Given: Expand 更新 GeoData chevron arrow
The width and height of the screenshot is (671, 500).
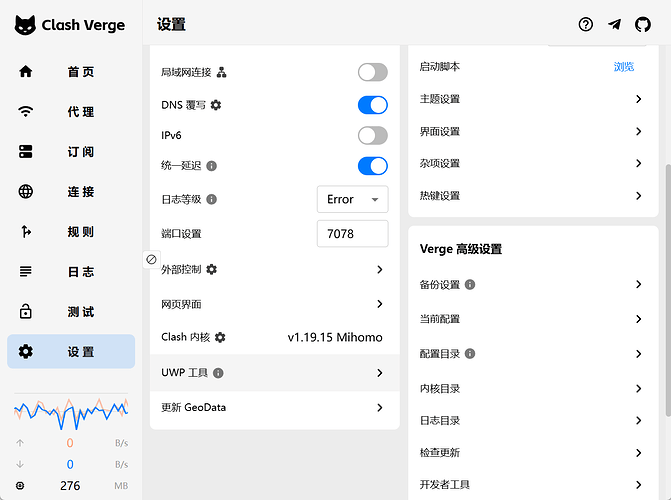Looking at the screenshot, I should 380,408.
